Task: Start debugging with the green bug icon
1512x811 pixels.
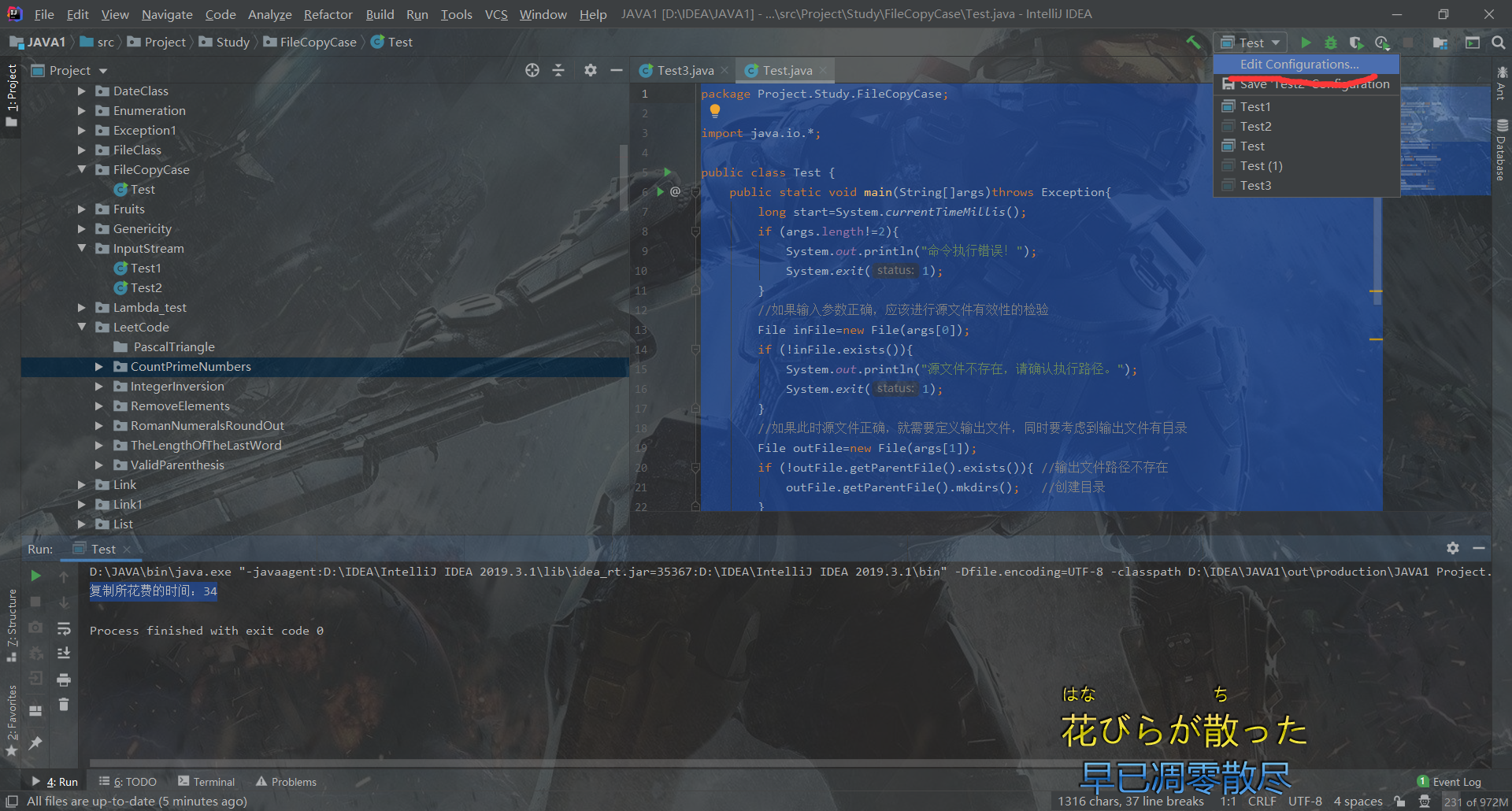Action: click(x=1331, y=43)
